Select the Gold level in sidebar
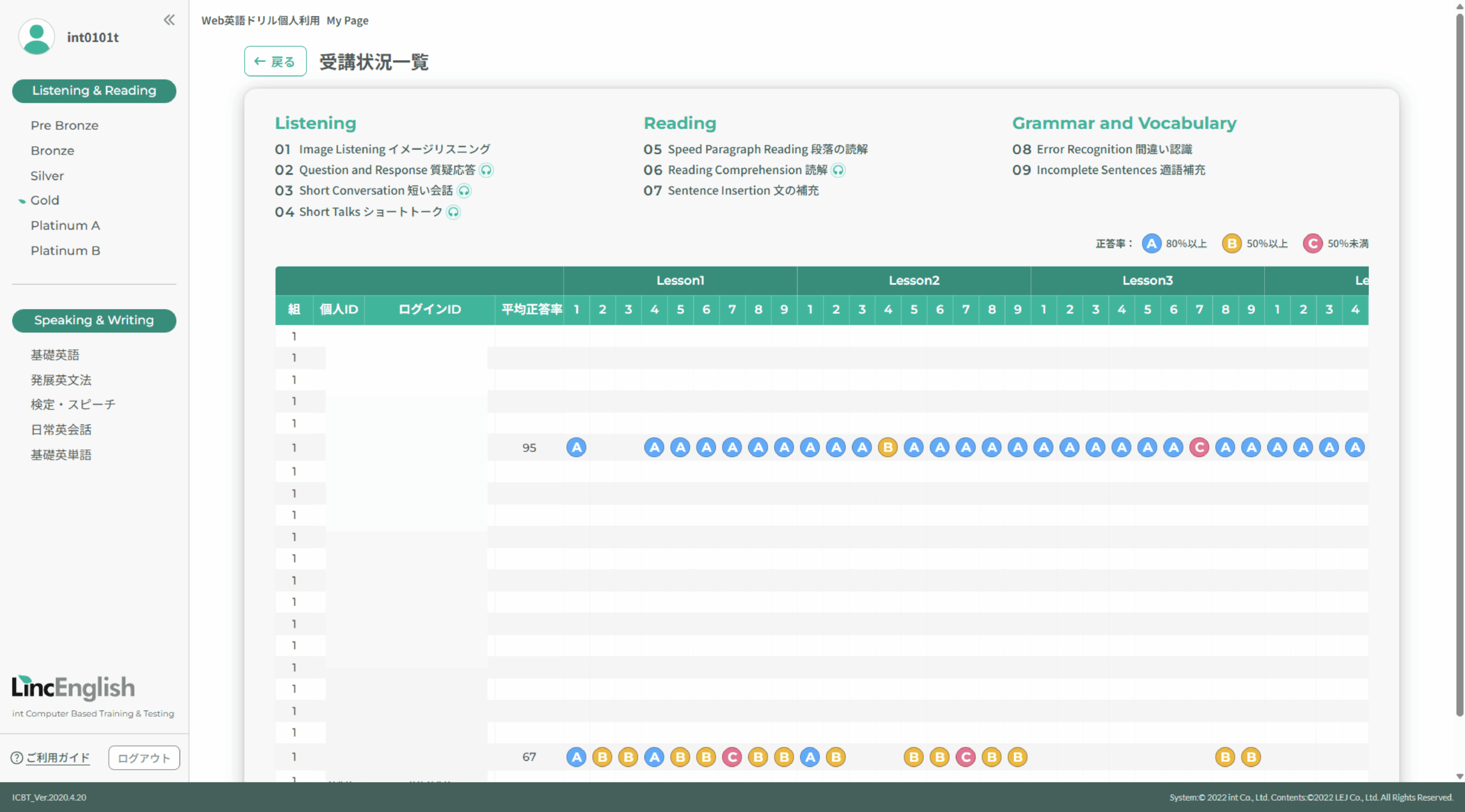The image size is (1465, 812). tap(45, 200)
